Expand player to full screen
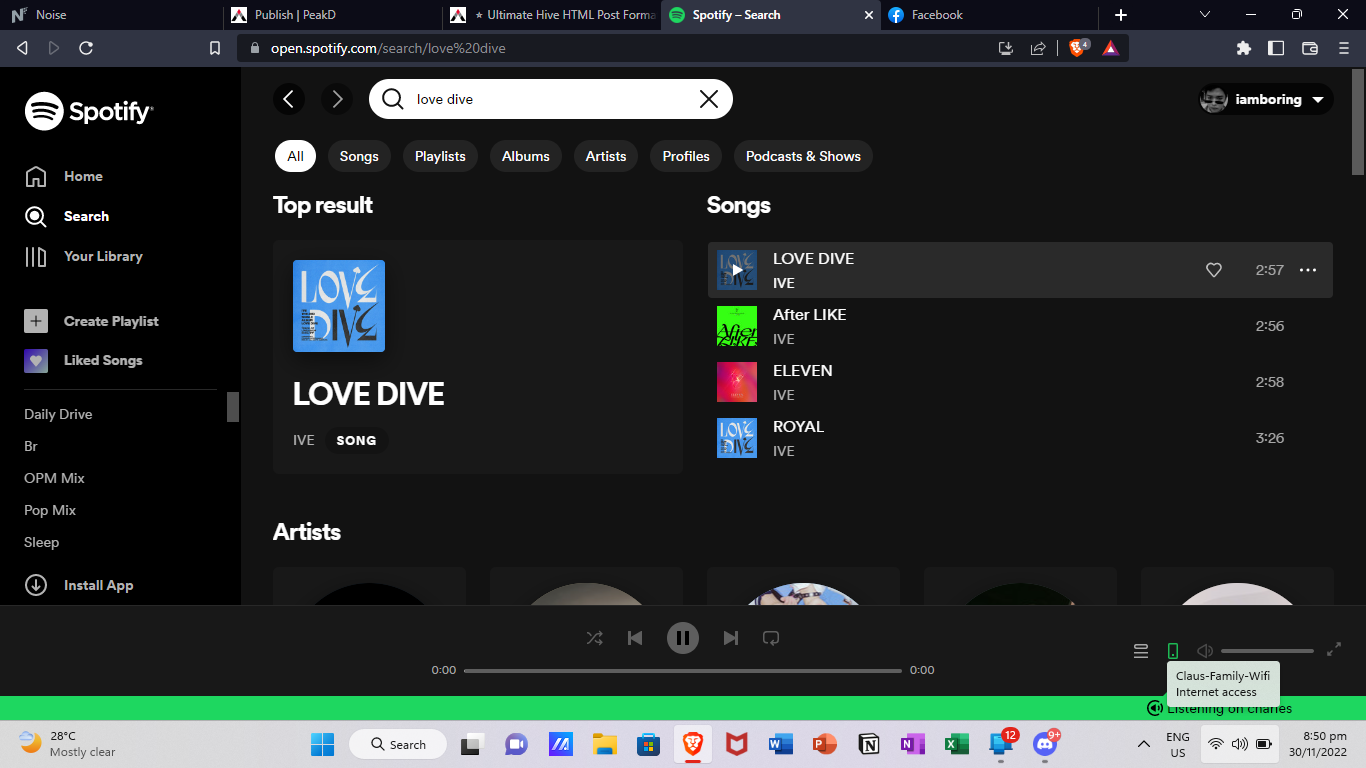 (1334, 649)
